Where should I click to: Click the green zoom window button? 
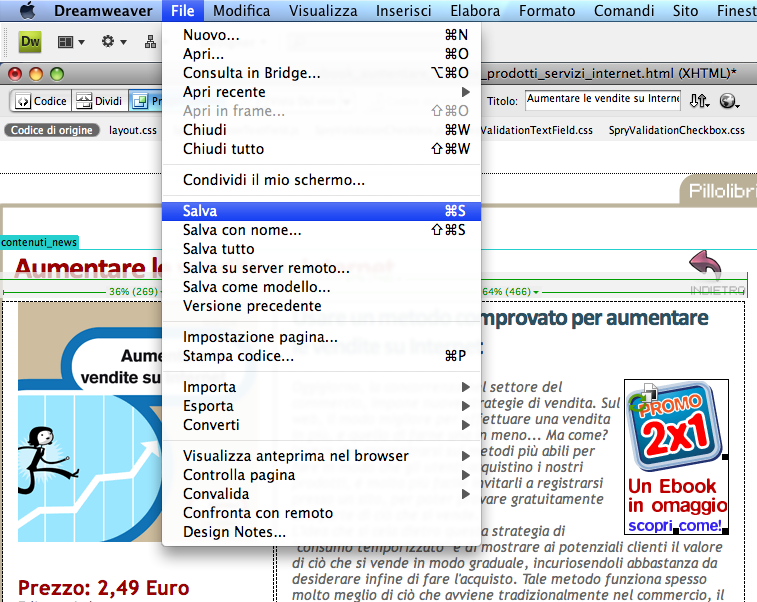pyautogui.click(x=57, y=74)
